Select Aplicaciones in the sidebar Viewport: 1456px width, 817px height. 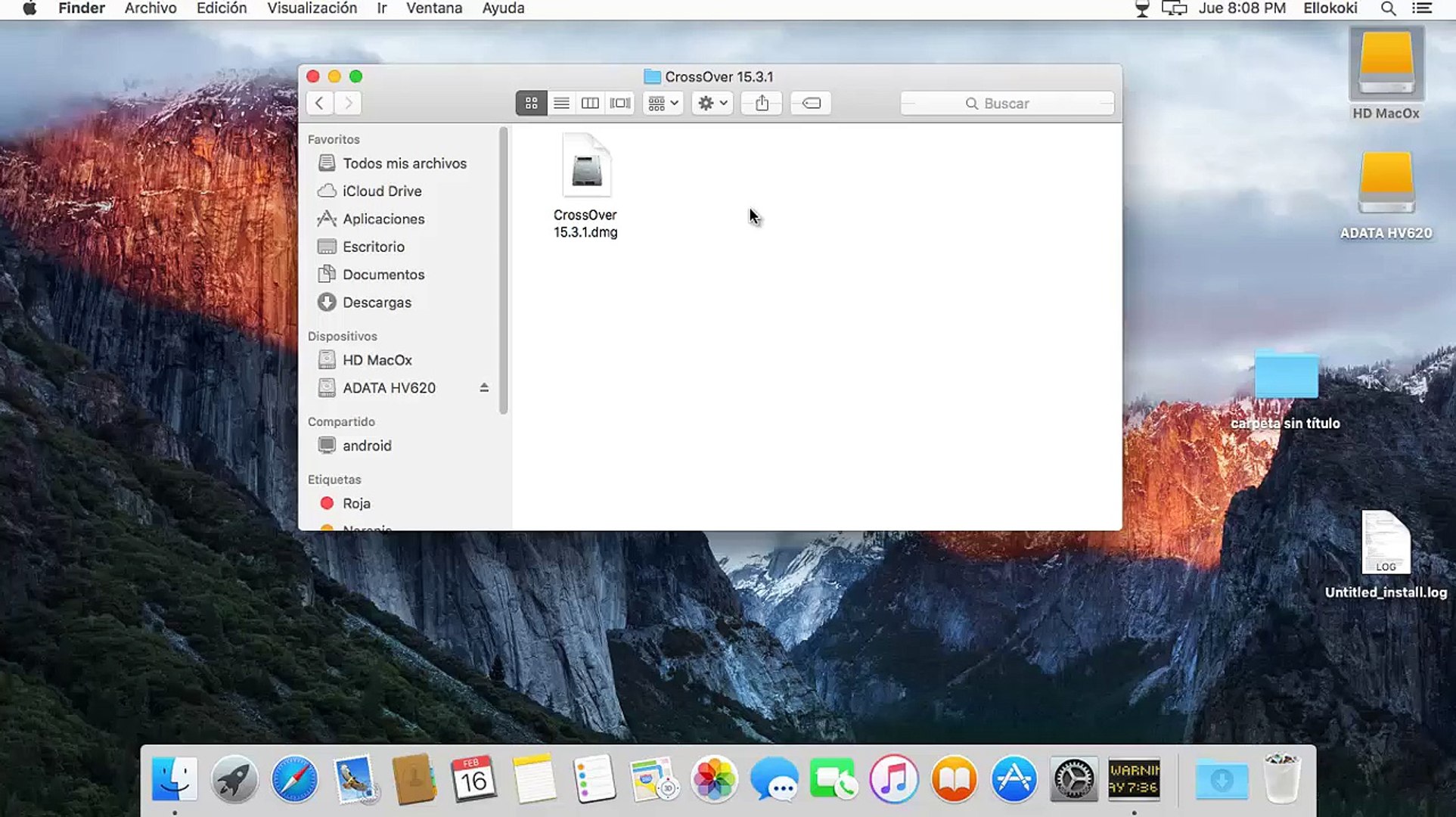point(383,219)
